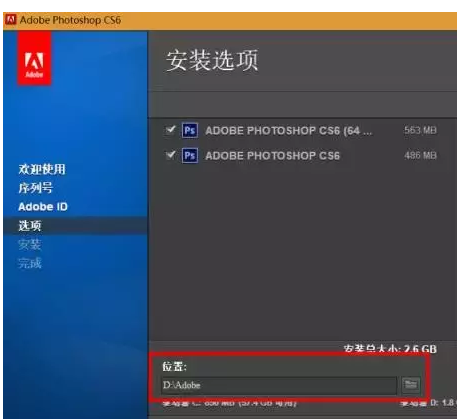Open the Adobe ID step

(43, 207)
